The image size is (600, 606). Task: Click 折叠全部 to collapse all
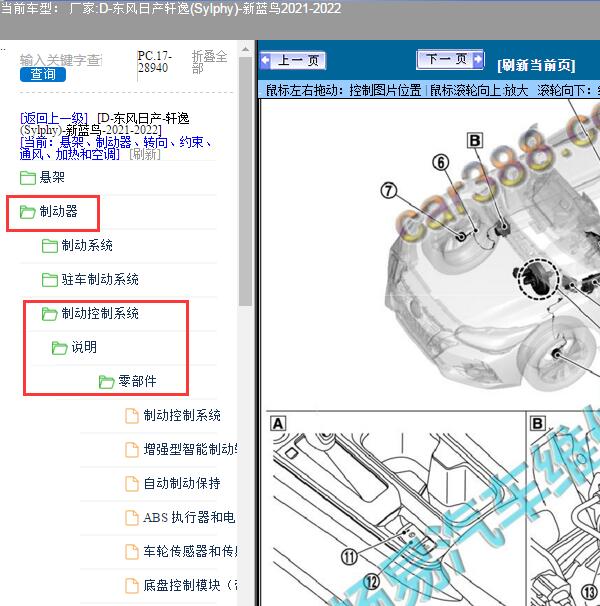tap(209, 62)
